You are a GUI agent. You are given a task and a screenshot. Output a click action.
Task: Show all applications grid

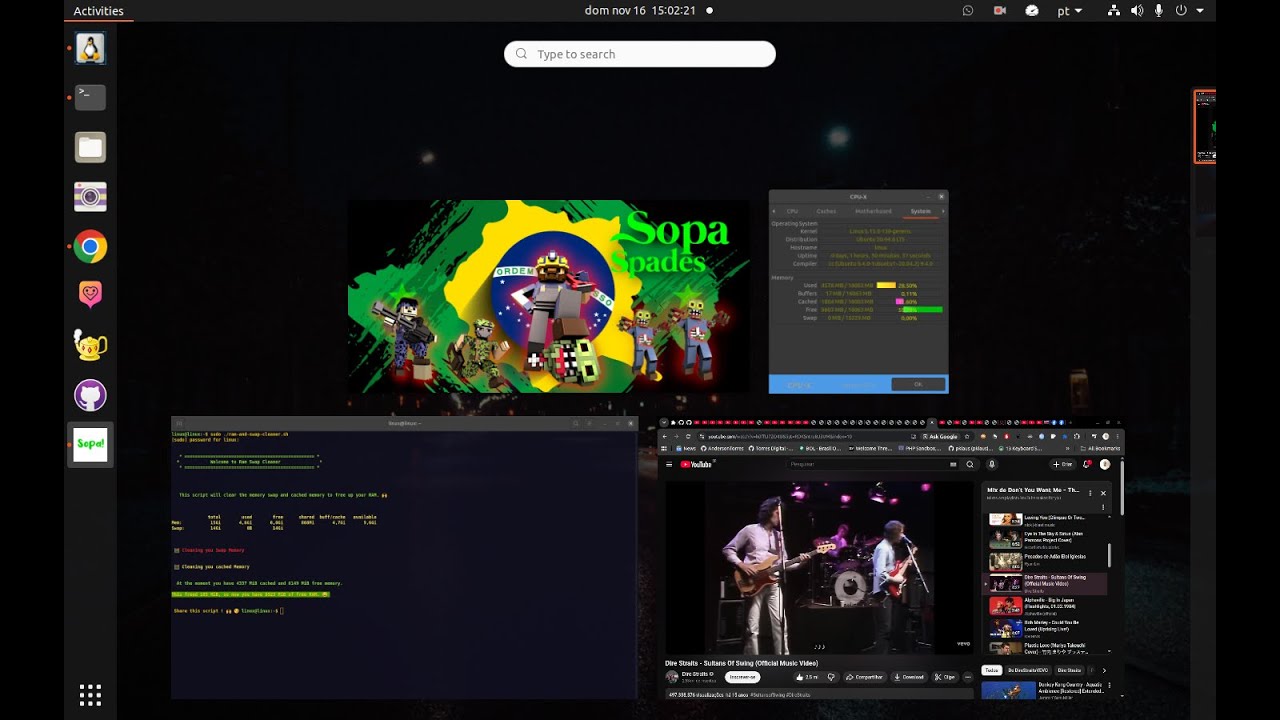point(90,695)
